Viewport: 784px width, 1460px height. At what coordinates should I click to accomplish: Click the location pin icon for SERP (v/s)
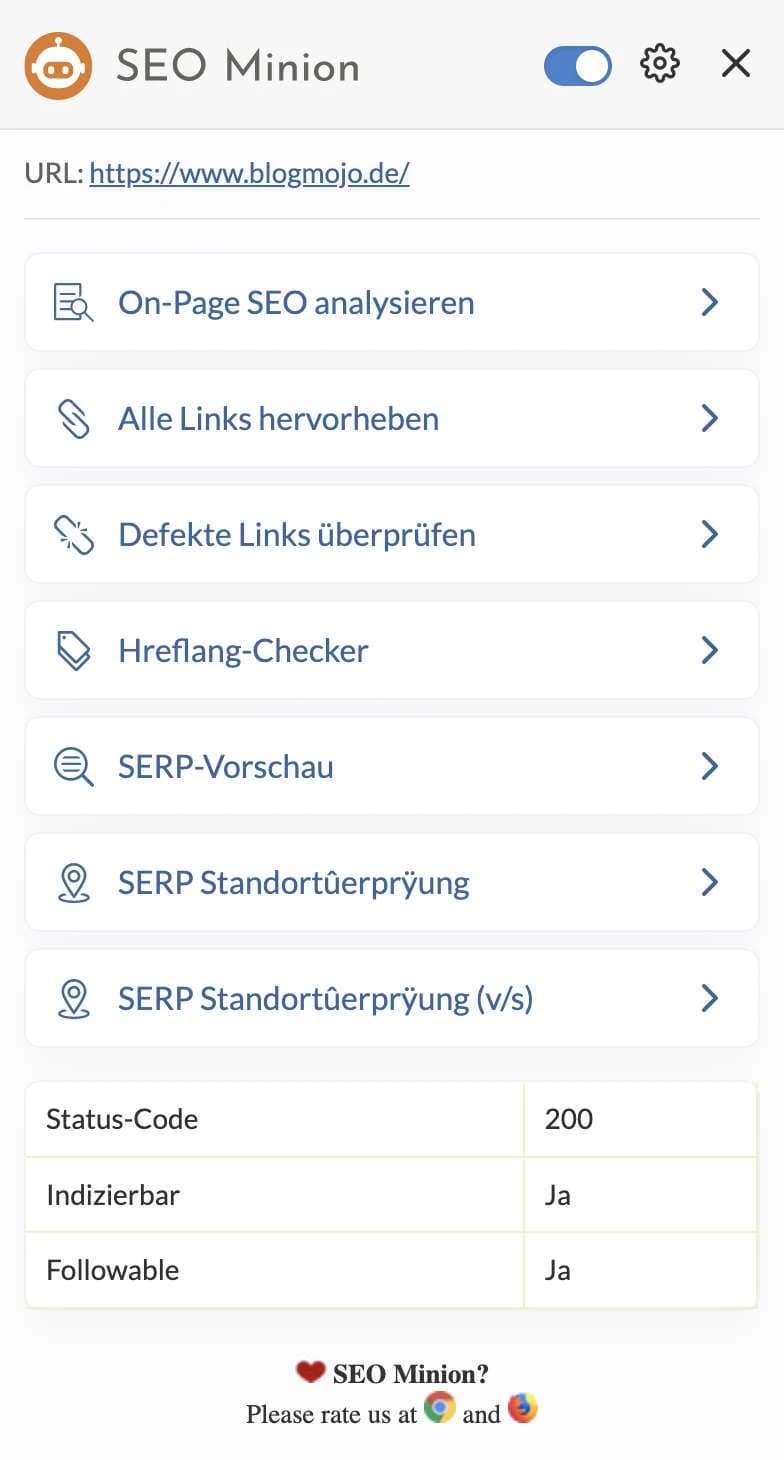point(73,999)
